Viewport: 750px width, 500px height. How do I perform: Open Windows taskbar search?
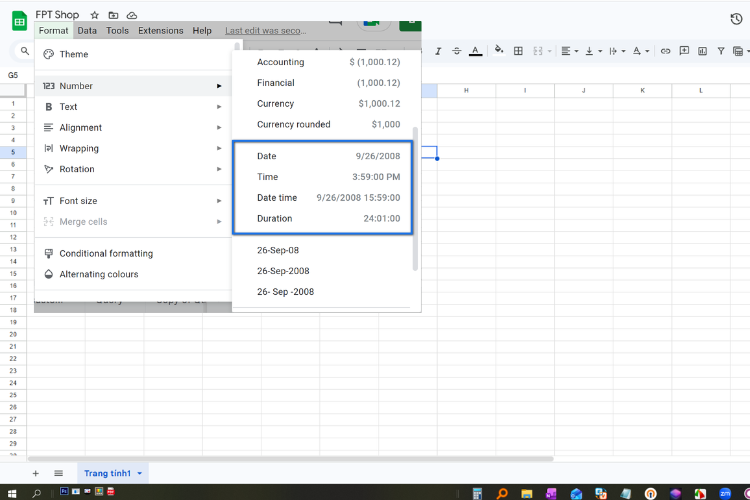[x=36, y=493]
